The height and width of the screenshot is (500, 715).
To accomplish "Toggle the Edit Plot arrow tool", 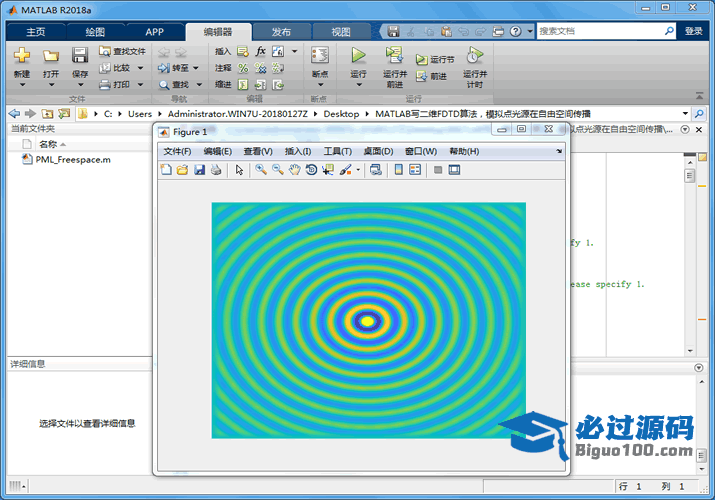I will (x=239, y=170).
